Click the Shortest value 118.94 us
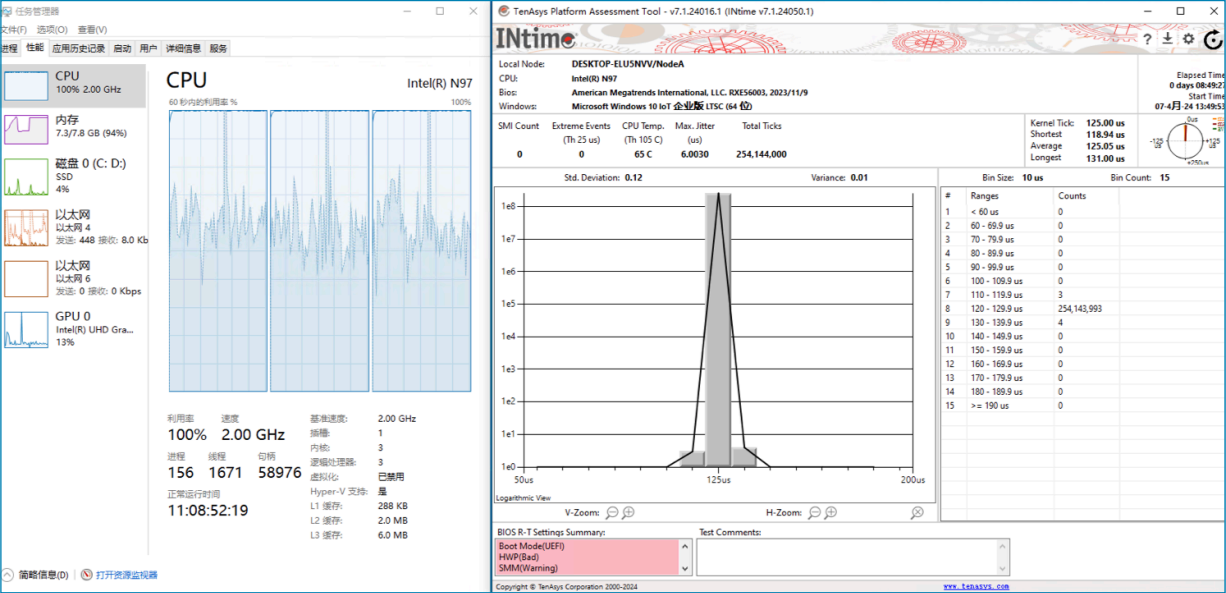 pyautogui.click(x=1106, y=134)
